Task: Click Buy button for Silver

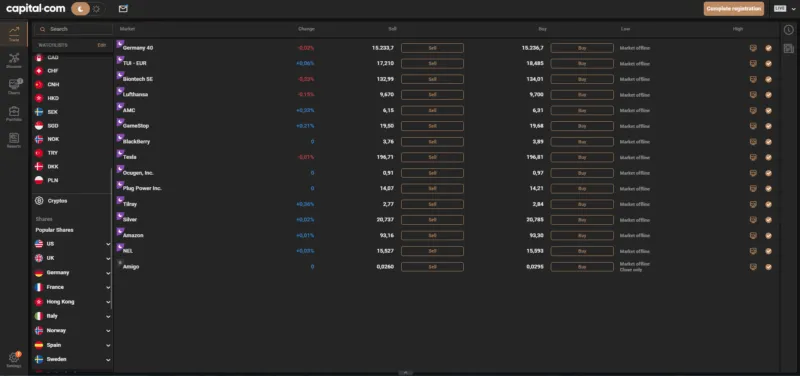Action: (582, 220)
